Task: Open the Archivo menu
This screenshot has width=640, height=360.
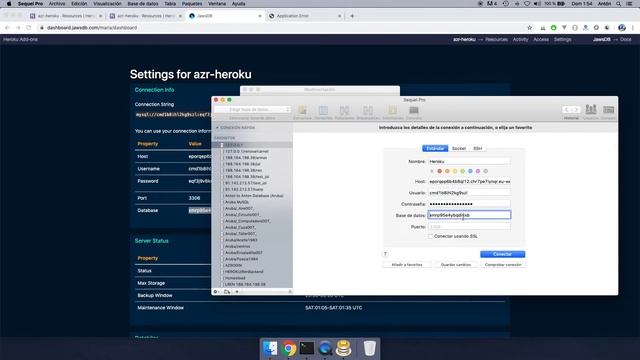Action: click(57, 4)
